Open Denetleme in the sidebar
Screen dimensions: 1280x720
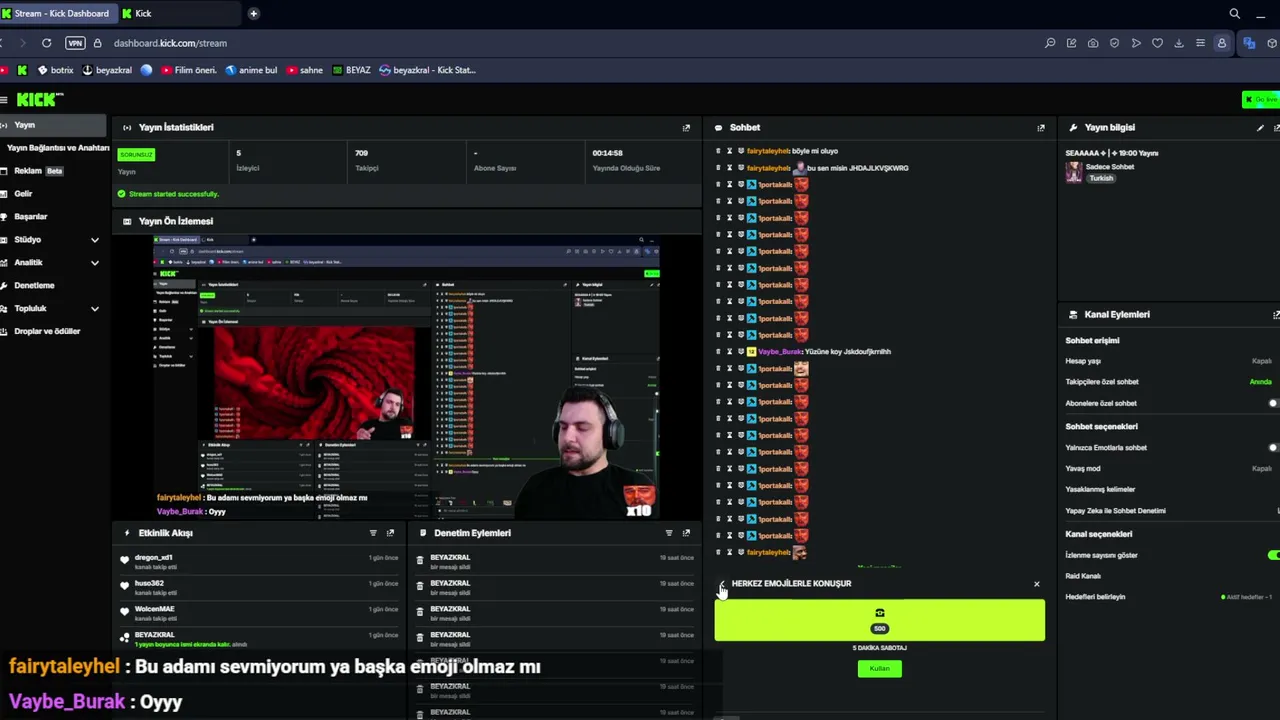34,286
